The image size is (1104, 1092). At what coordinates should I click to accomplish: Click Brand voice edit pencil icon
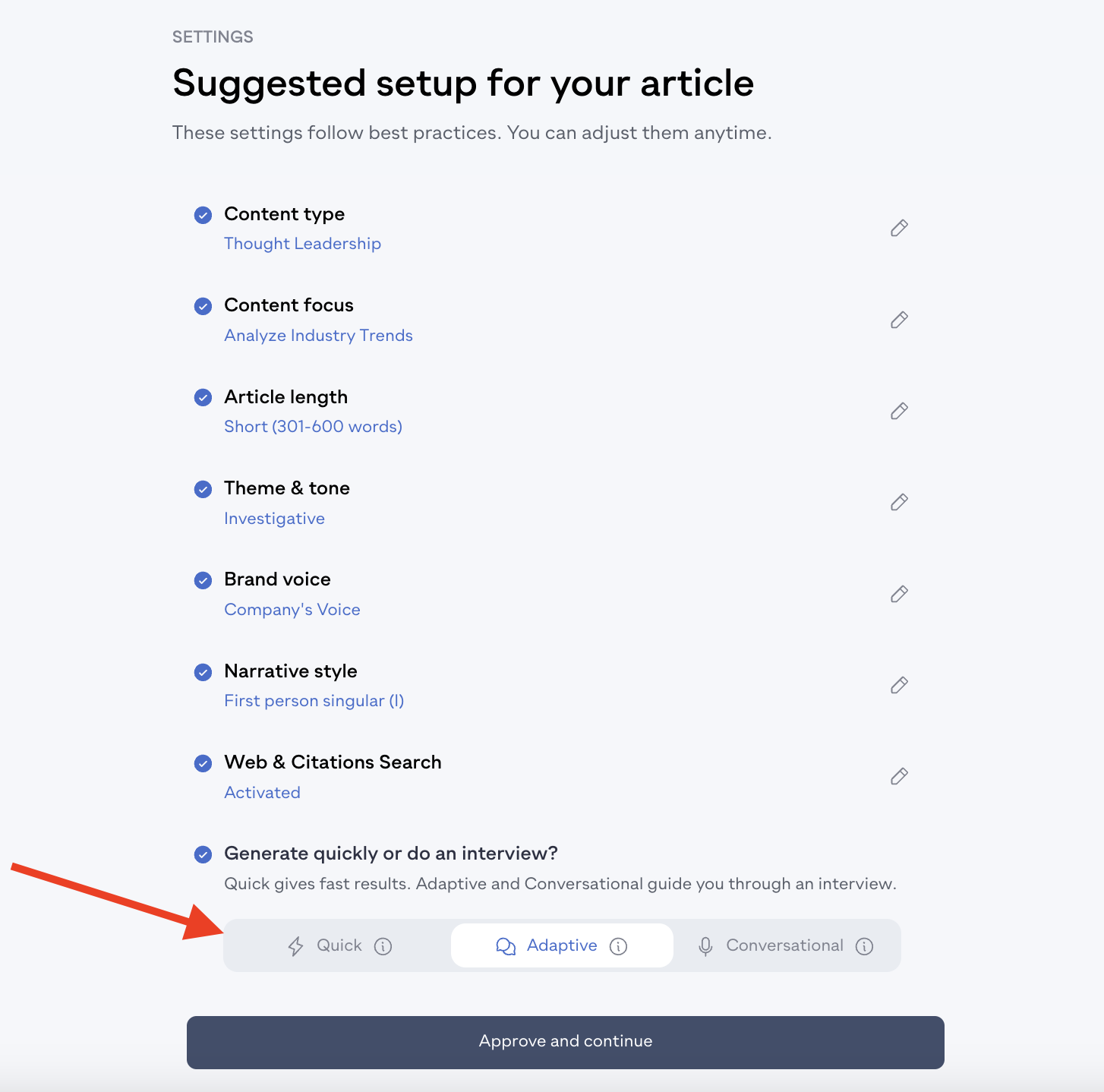click(x=899, y=594)
